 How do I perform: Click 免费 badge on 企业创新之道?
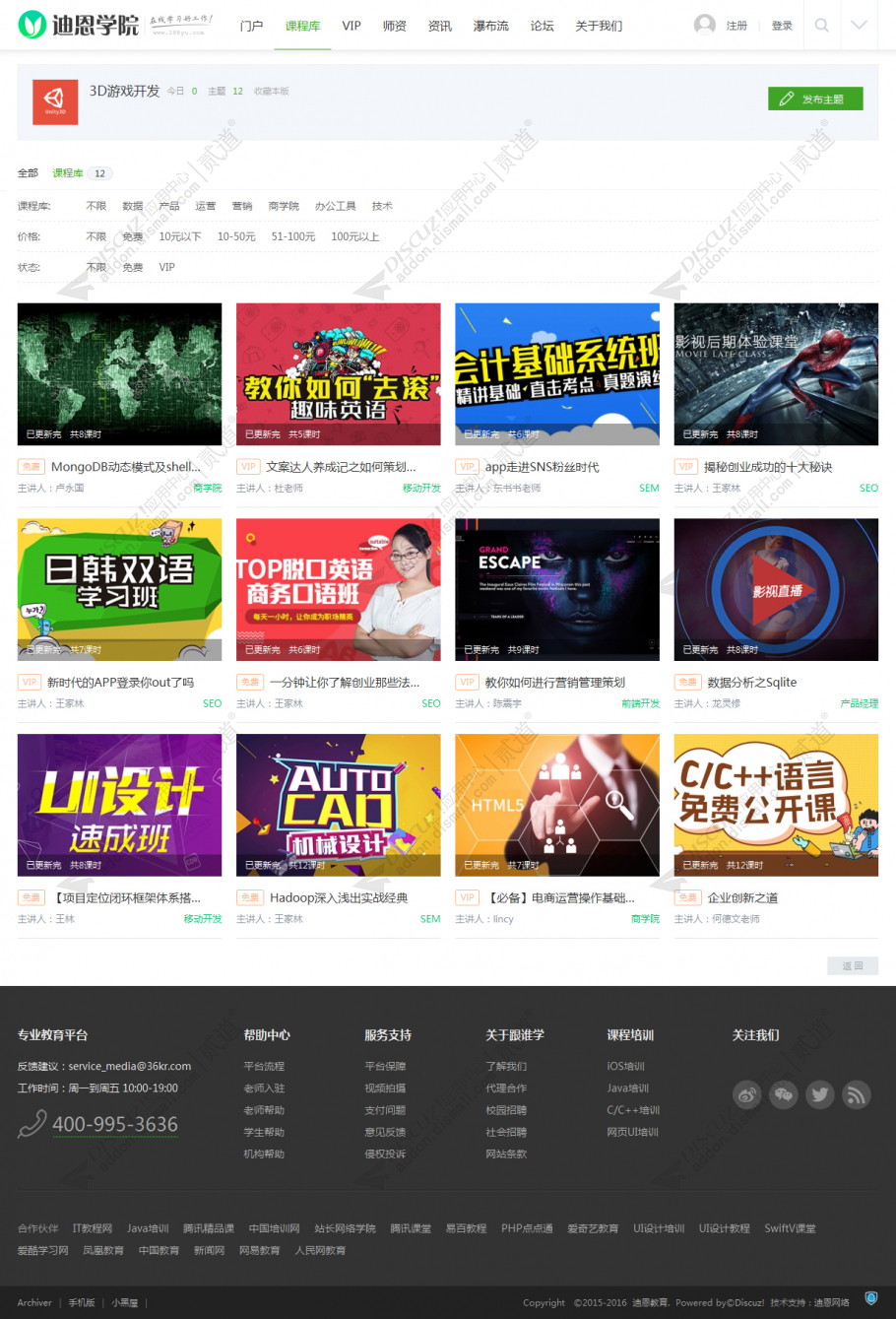(688, 897)
